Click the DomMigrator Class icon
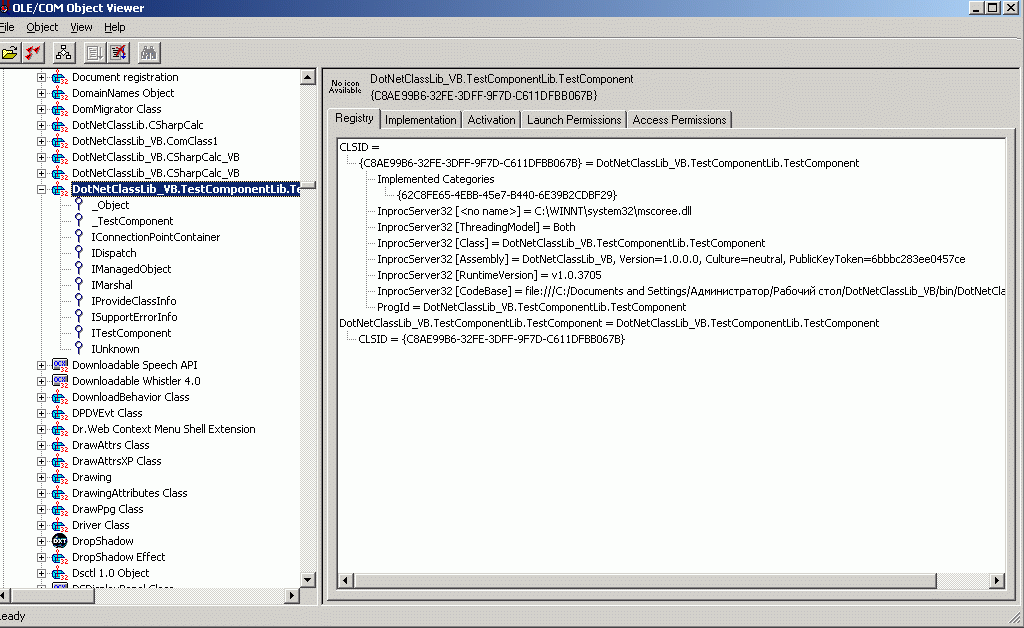This screenshot has height=628, width=1024. (x=59, y=109)
